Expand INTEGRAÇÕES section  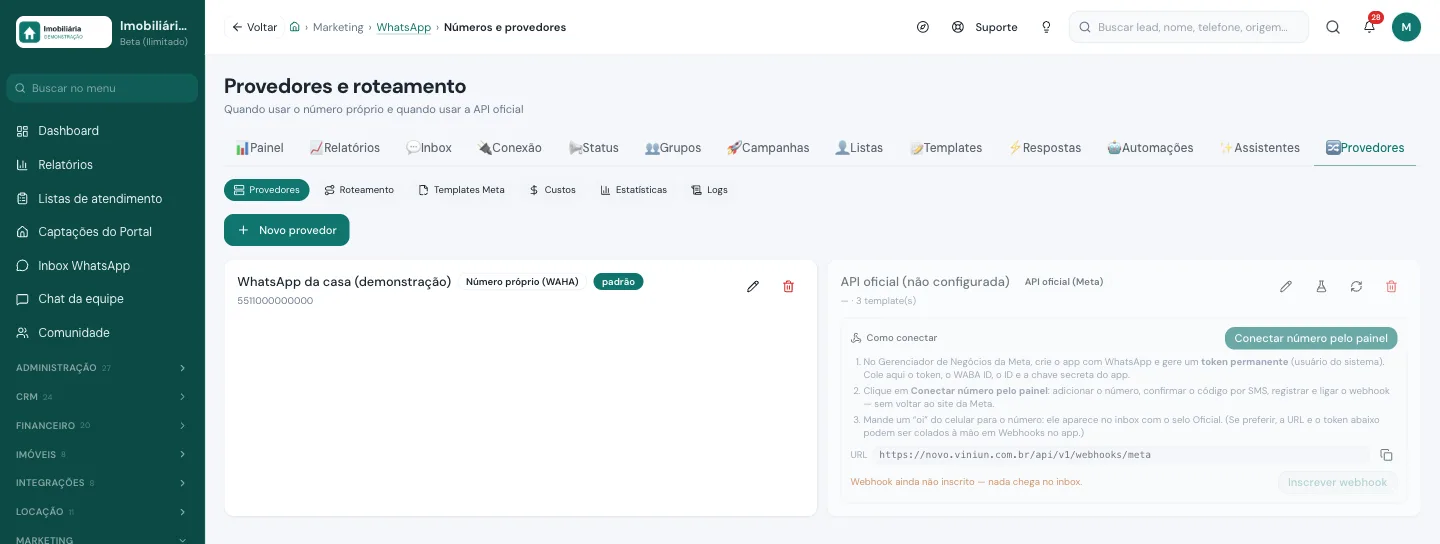[x=102, y=483]
